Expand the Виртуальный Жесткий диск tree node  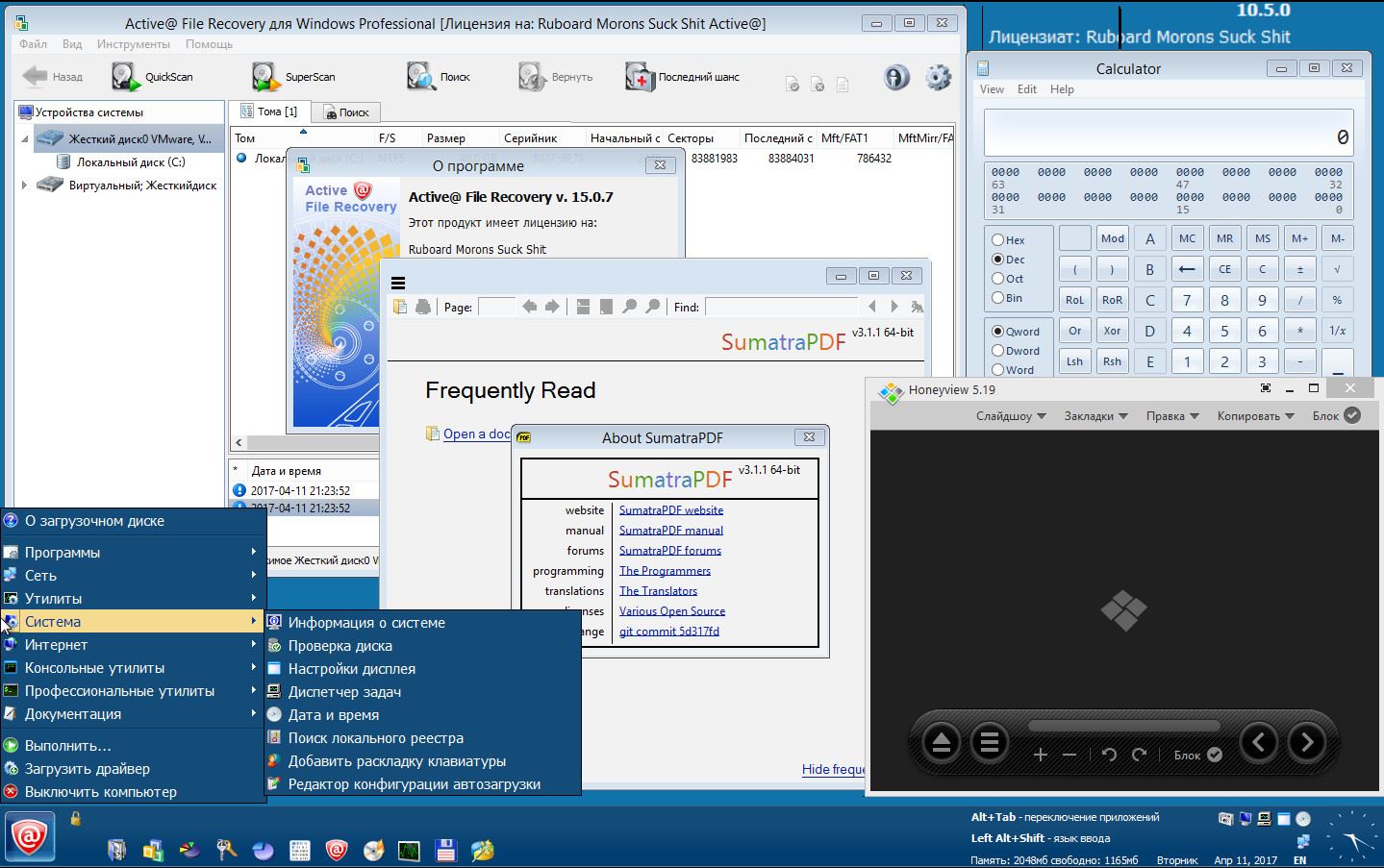(x=25, y=186)
